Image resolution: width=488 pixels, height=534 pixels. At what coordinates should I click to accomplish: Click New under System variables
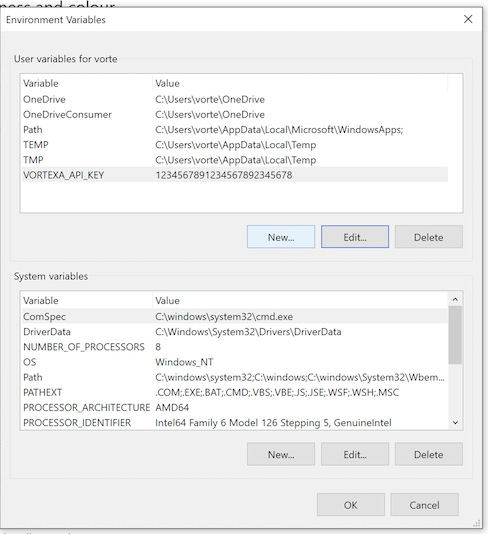point(281,454)
